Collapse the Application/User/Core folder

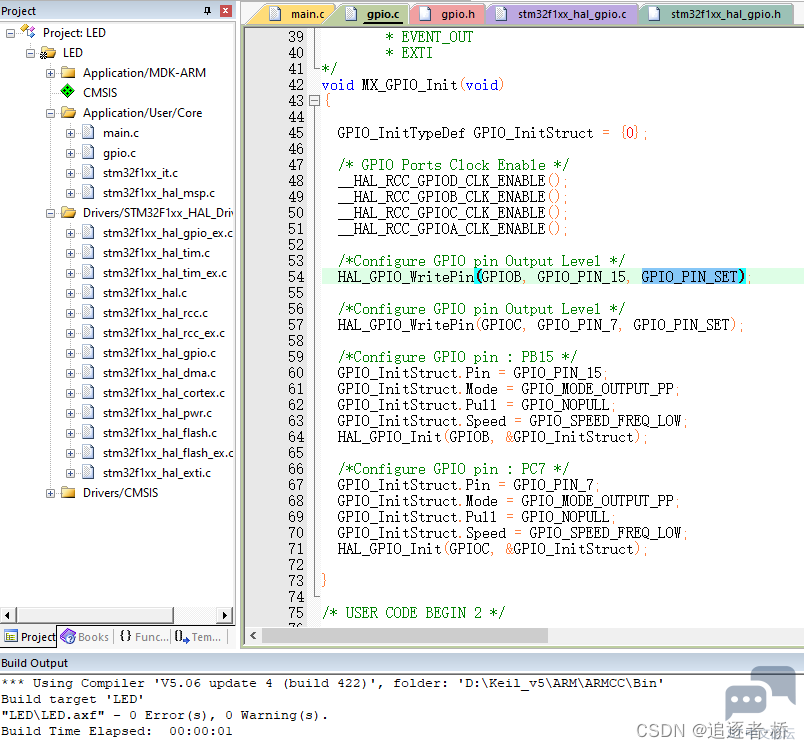[x=50, y=113]
